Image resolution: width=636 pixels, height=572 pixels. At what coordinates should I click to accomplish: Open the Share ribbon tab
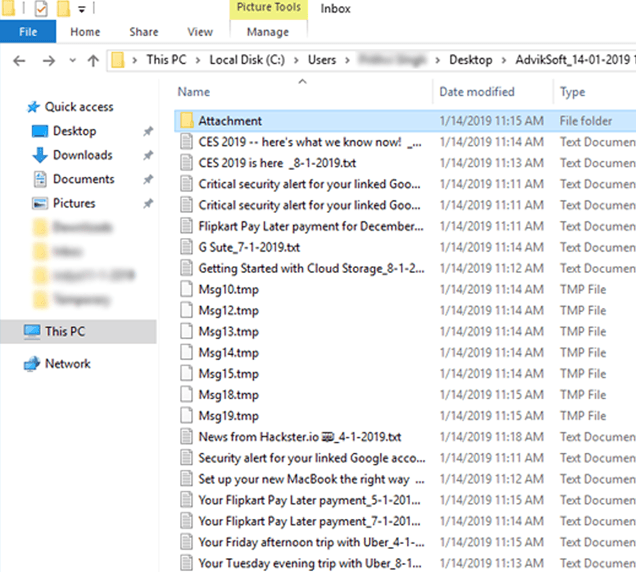click(x=143, y=32)
